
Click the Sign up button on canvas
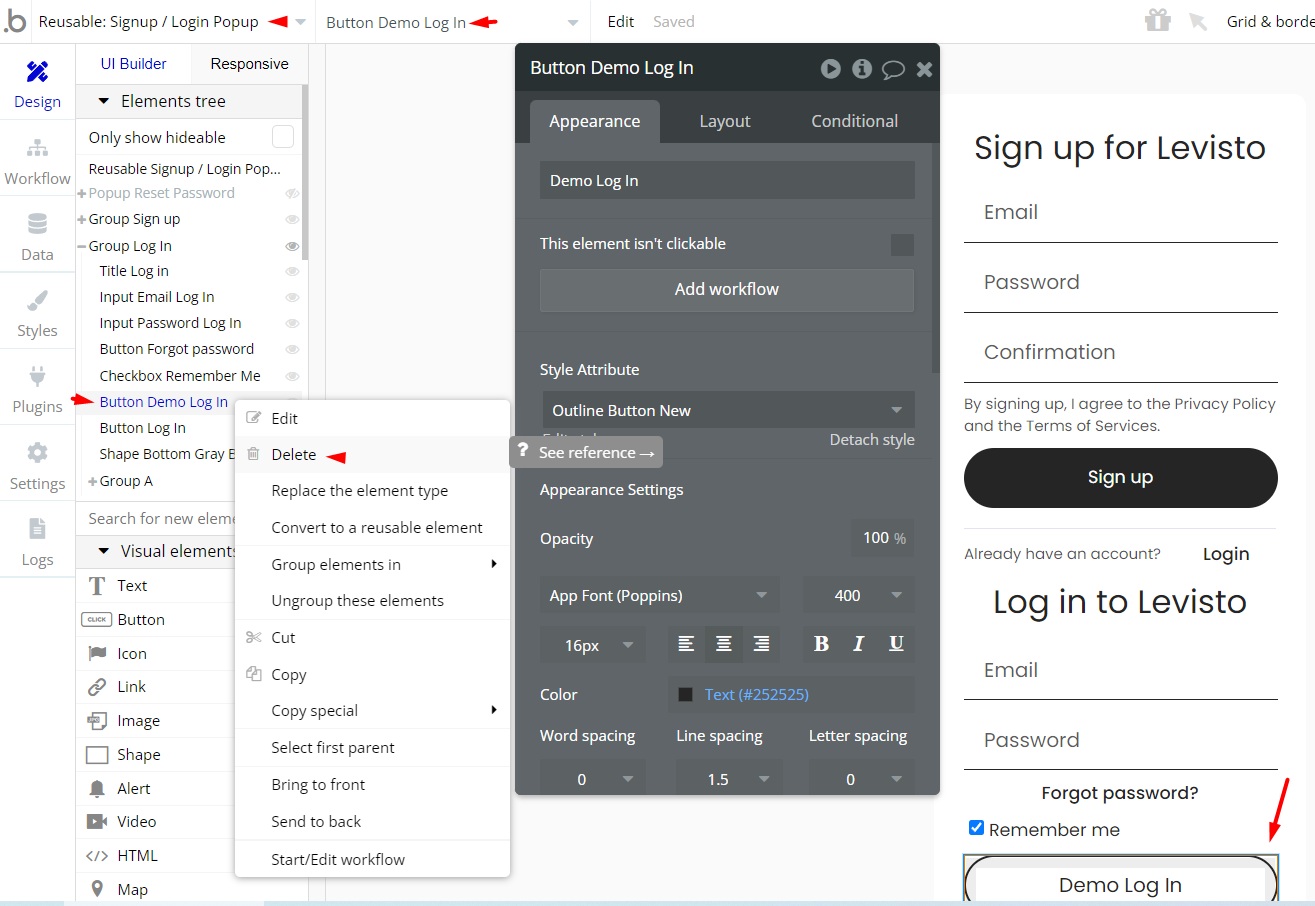point(1121,477)
